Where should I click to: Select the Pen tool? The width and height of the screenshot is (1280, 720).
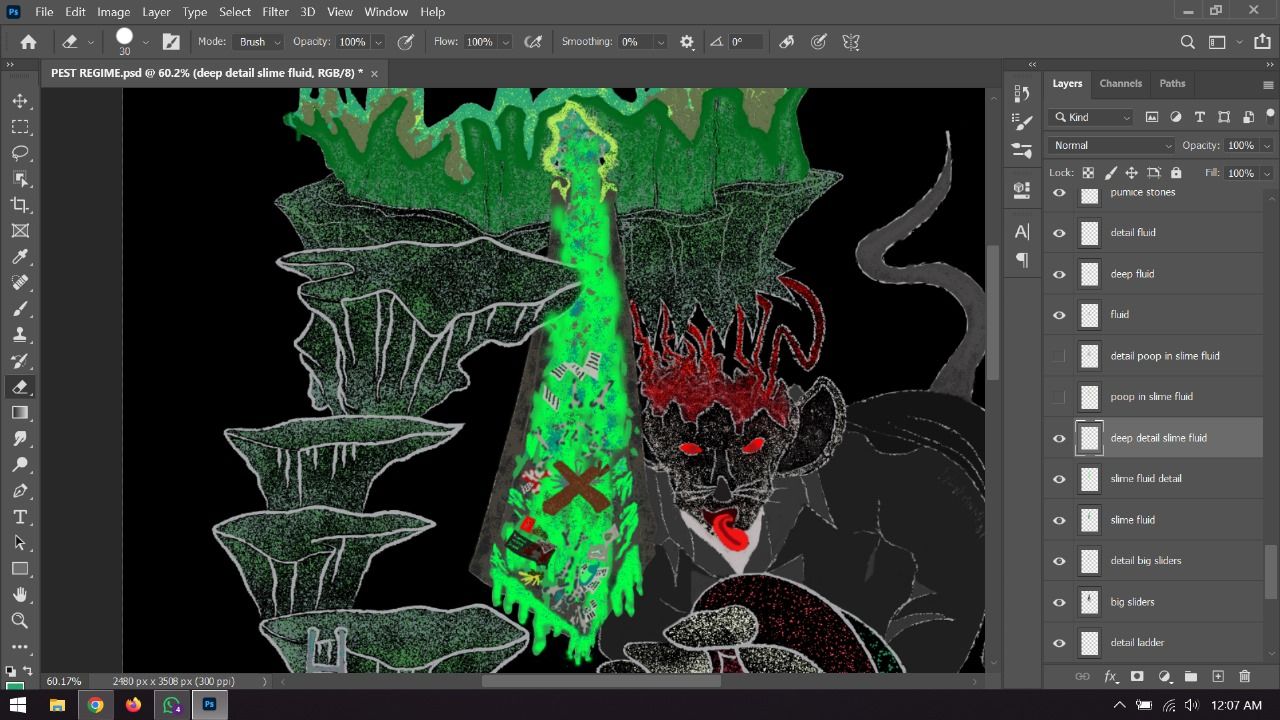coord(19,491)
